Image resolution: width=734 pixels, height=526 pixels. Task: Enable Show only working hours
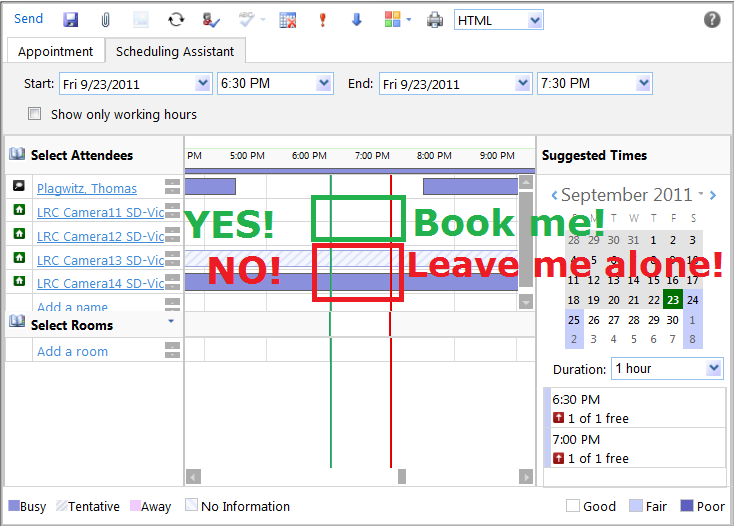pyautogui.click(x=35, y=114)
